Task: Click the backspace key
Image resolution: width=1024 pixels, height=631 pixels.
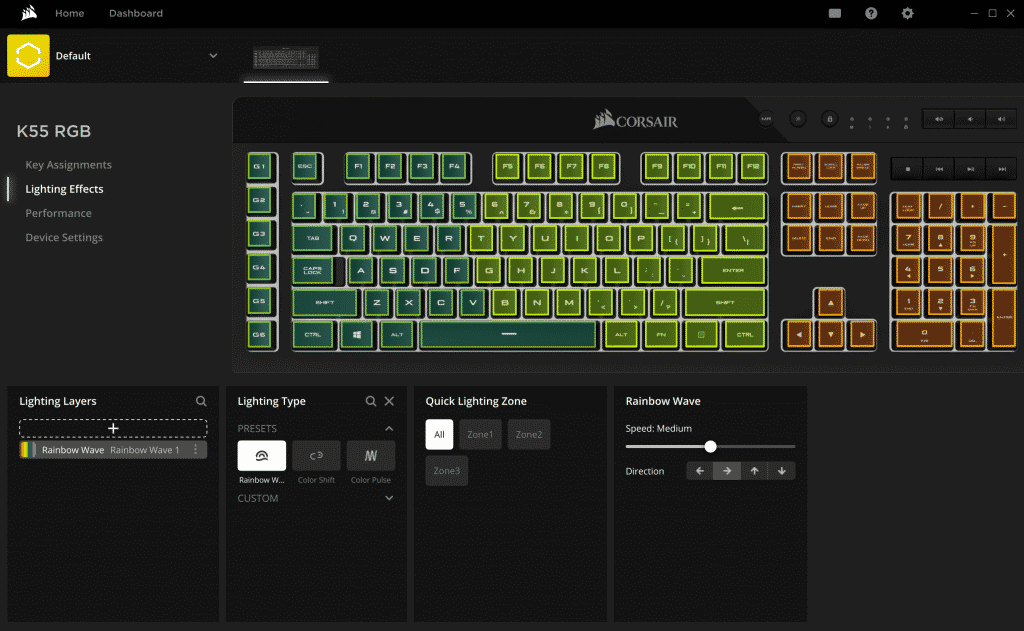Action: pyautogui.click(x=737, y=207)
